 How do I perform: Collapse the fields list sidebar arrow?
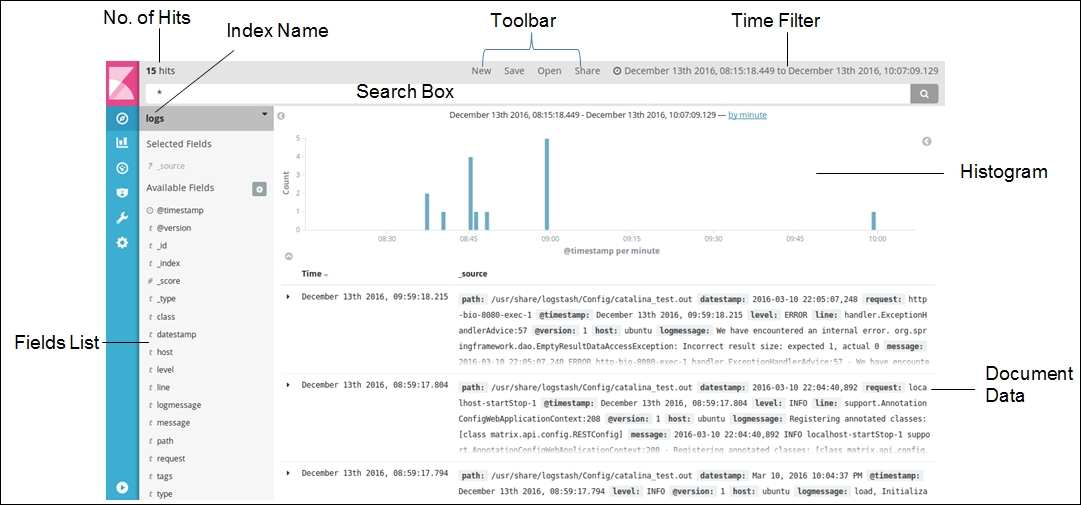pos(281,116)
